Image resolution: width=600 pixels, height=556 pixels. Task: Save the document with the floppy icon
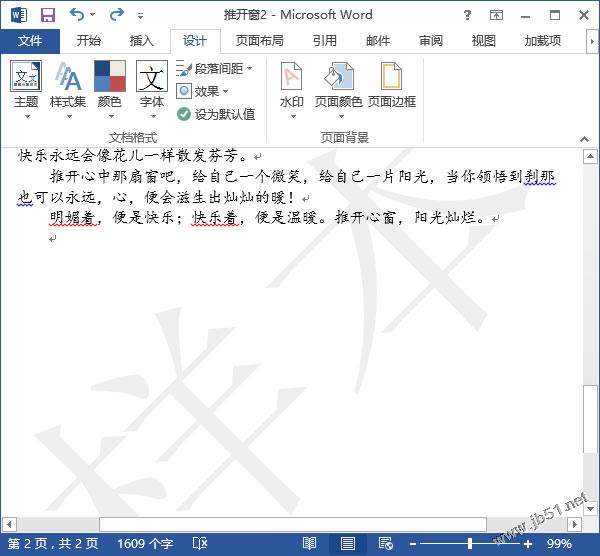click(x=47, y=15)
